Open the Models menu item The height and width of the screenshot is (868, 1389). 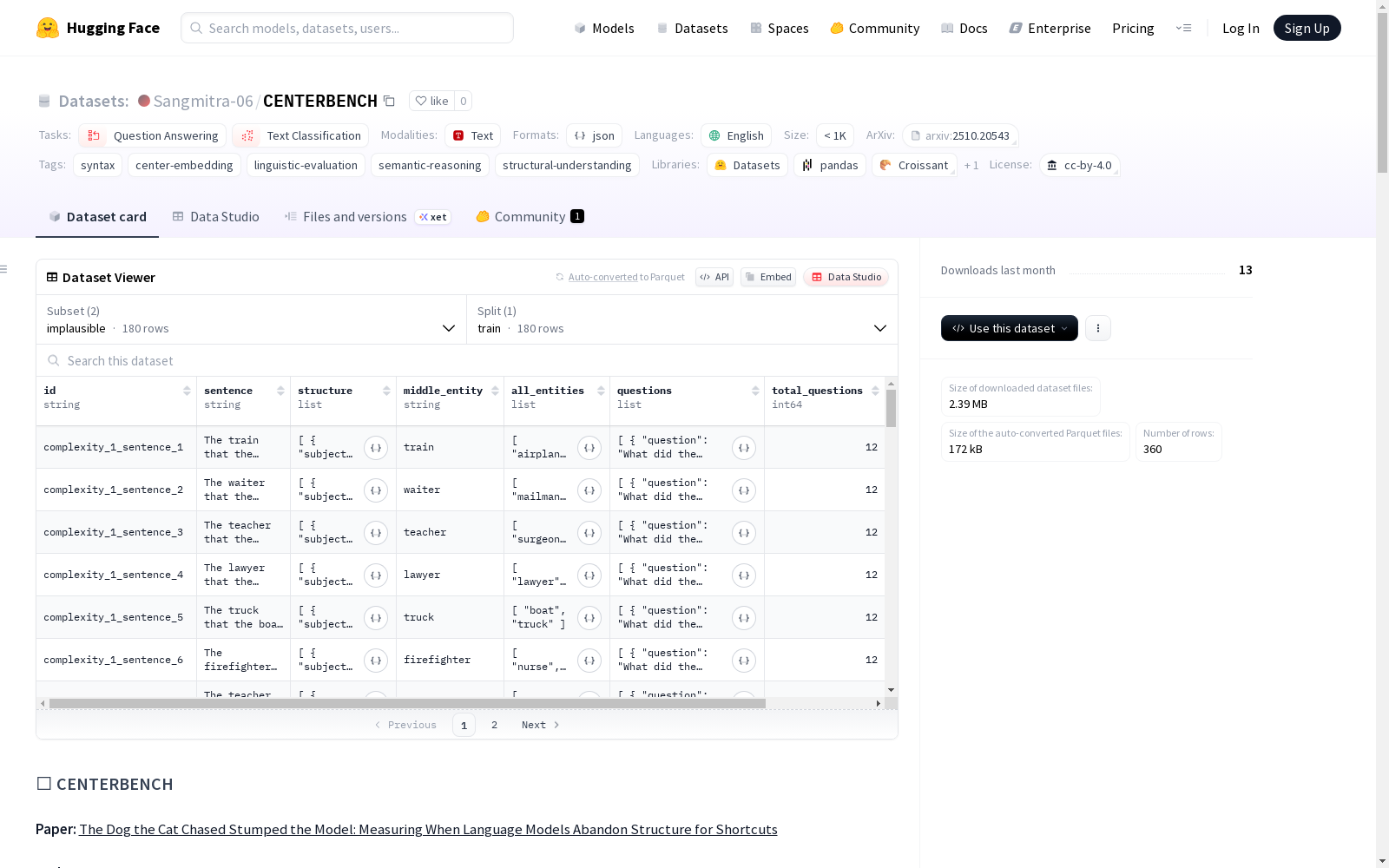click(x=604, y=28)
